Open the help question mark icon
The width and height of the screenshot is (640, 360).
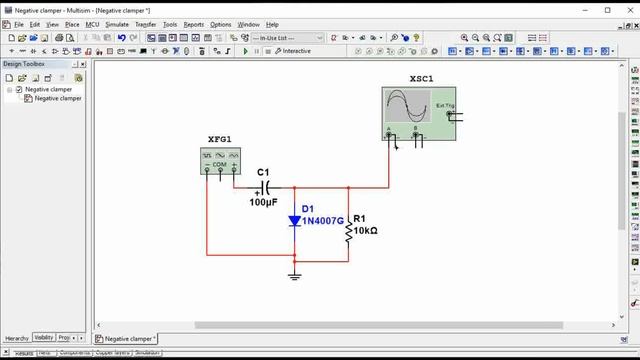pyautogui.click(x=416, y=38)
